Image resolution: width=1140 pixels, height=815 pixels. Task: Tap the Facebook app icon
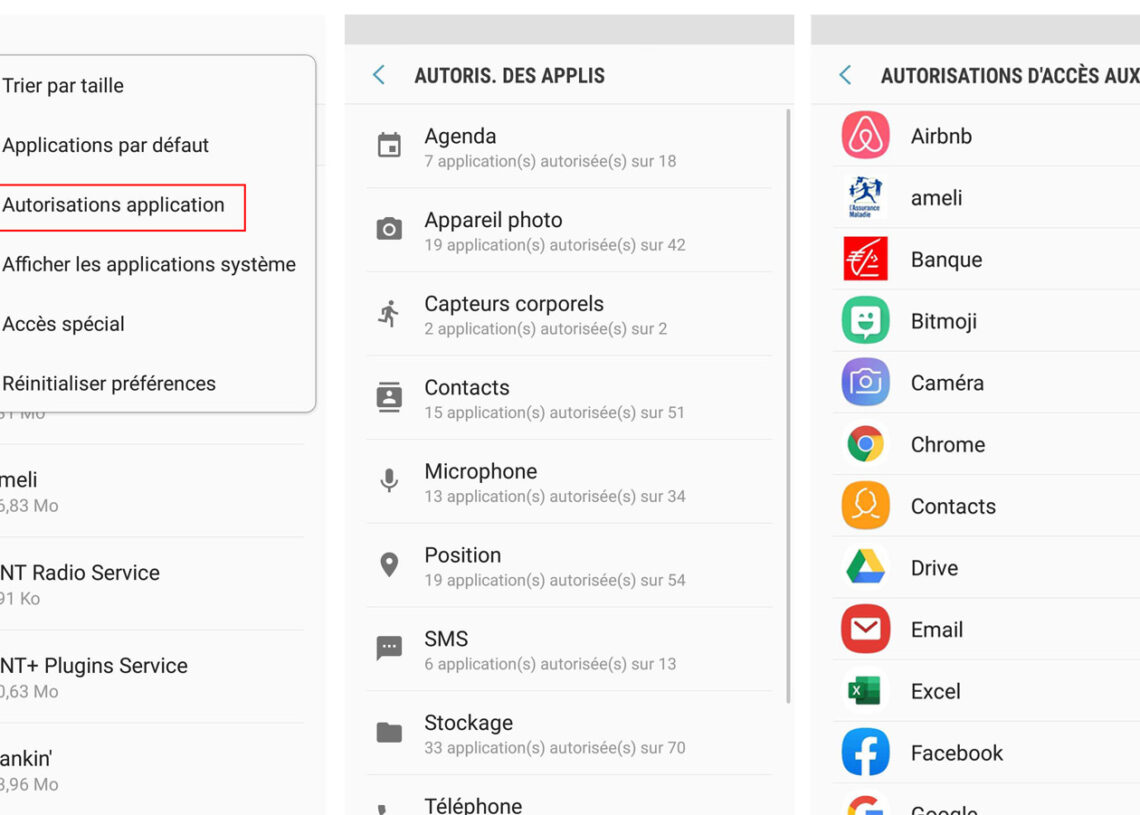865,753
